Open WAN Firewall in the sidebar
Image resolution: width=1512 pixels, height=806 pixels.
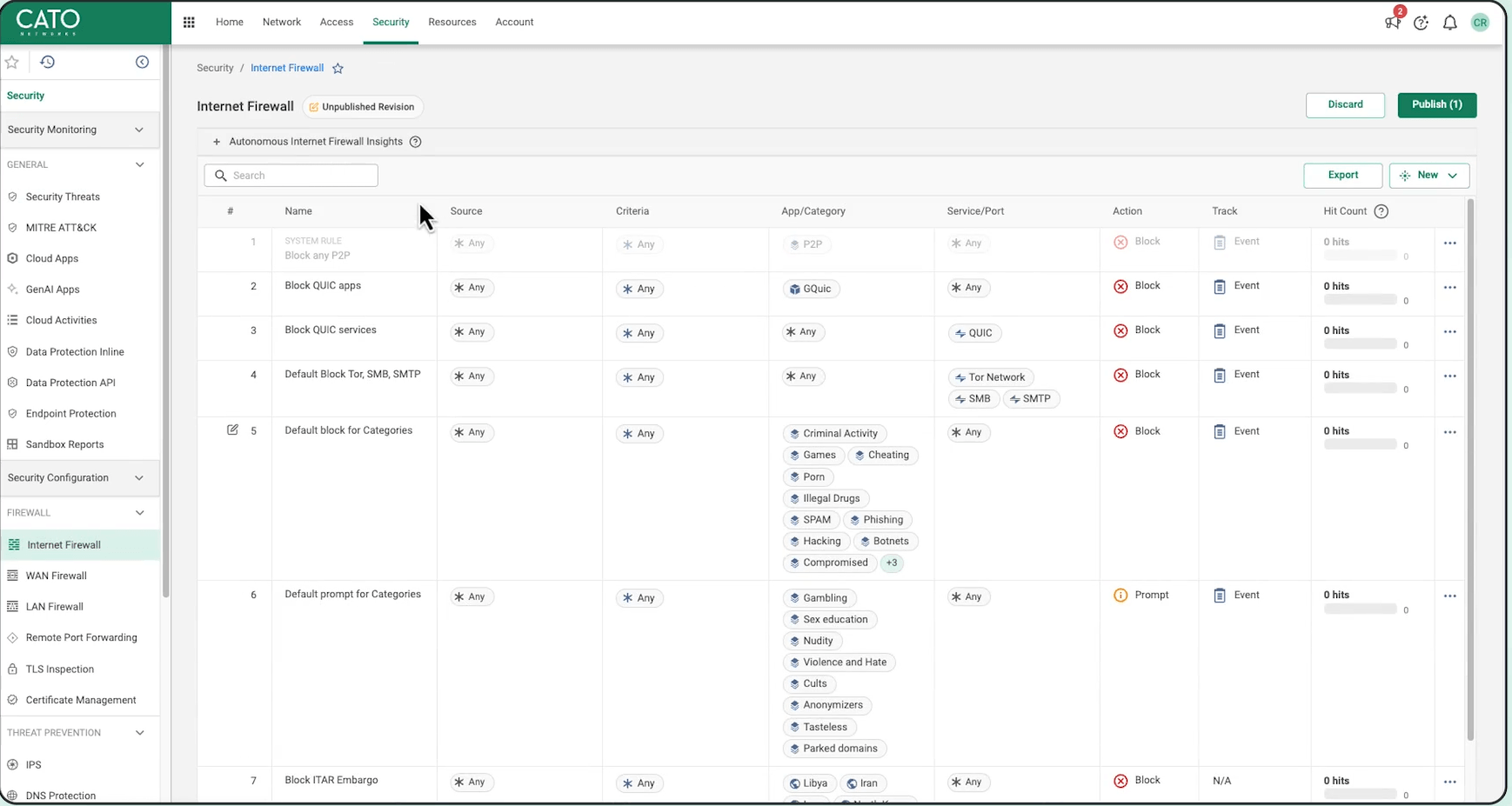(x=57, y=576)
